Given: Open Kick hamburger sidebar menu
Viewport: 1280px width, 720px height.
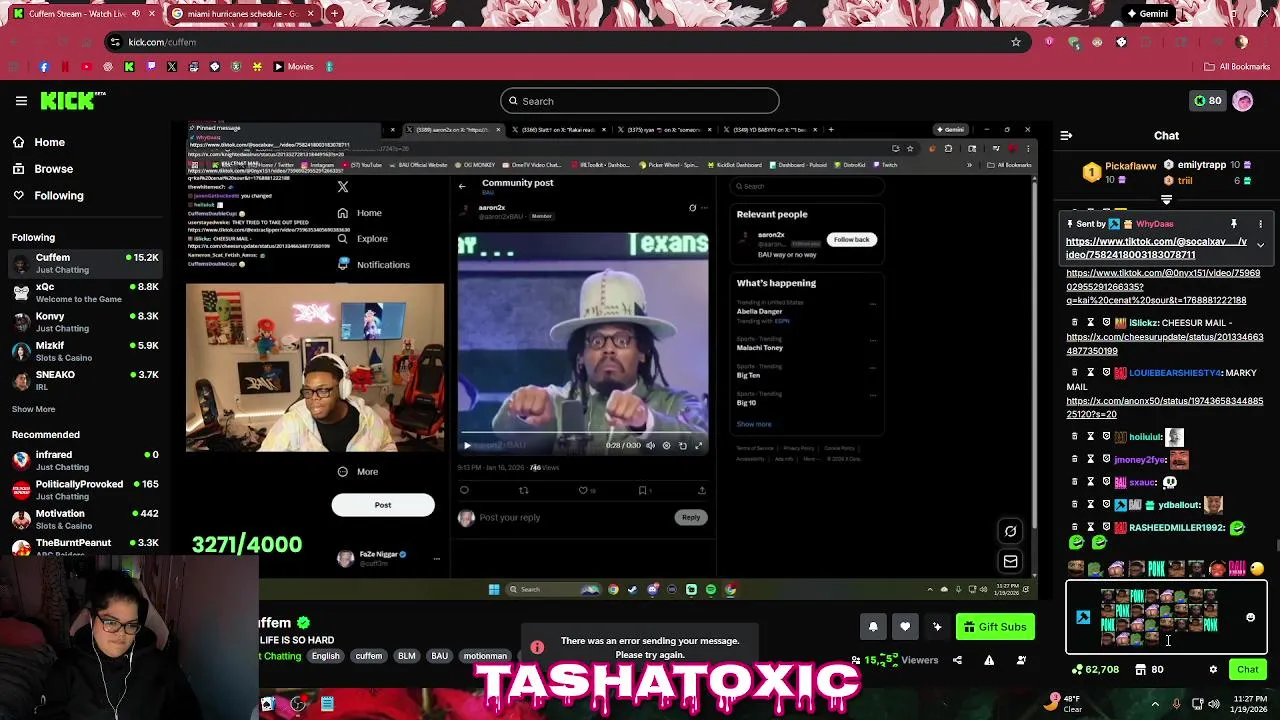Looking at the screenshot, I should 21,101.
